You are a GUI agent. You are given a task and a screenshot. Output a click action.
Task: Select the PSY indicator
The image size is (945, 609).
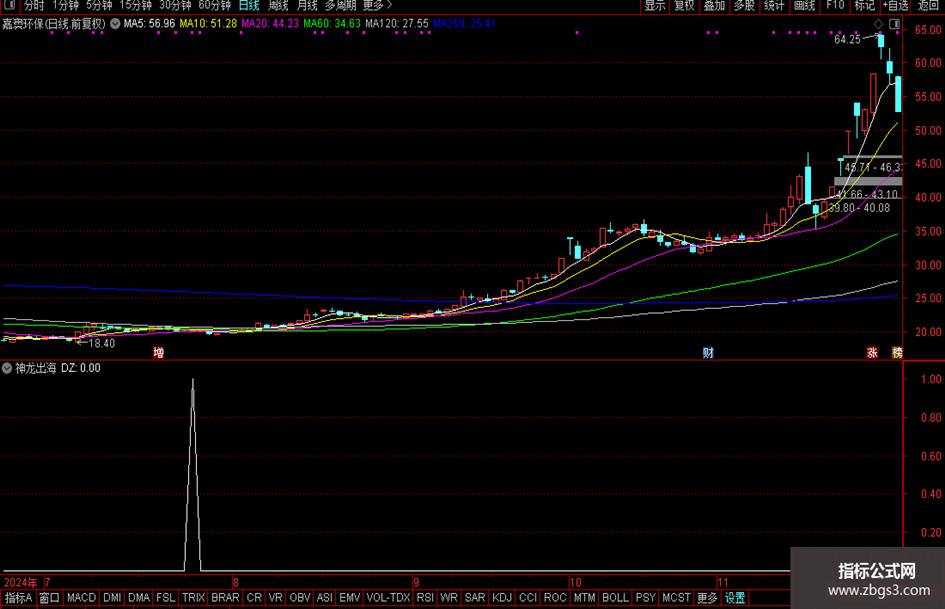(645, 598)
